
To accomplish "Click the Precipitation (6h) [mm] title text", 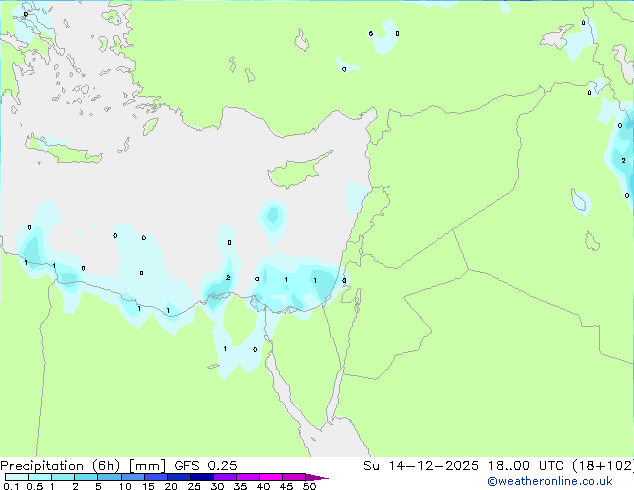I will pos(83,466).
